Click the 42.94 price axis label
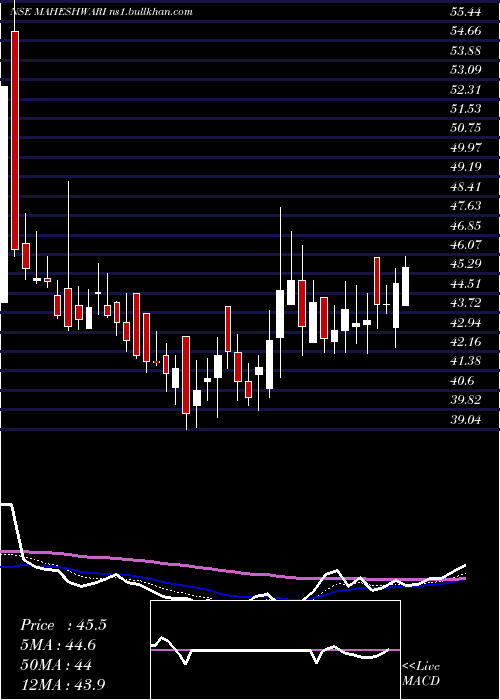The height and width of the screenshot is (700, 500). tap(466, 322)
